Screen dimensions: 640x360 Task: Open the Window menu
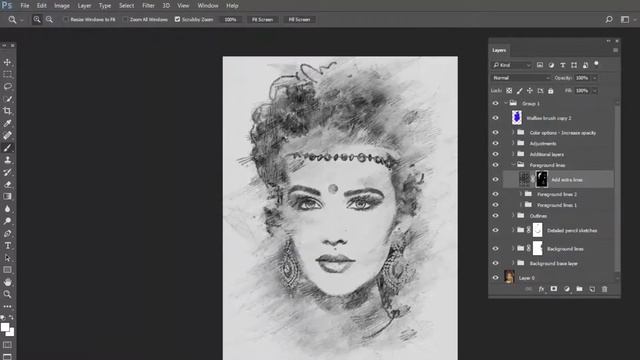208,6
